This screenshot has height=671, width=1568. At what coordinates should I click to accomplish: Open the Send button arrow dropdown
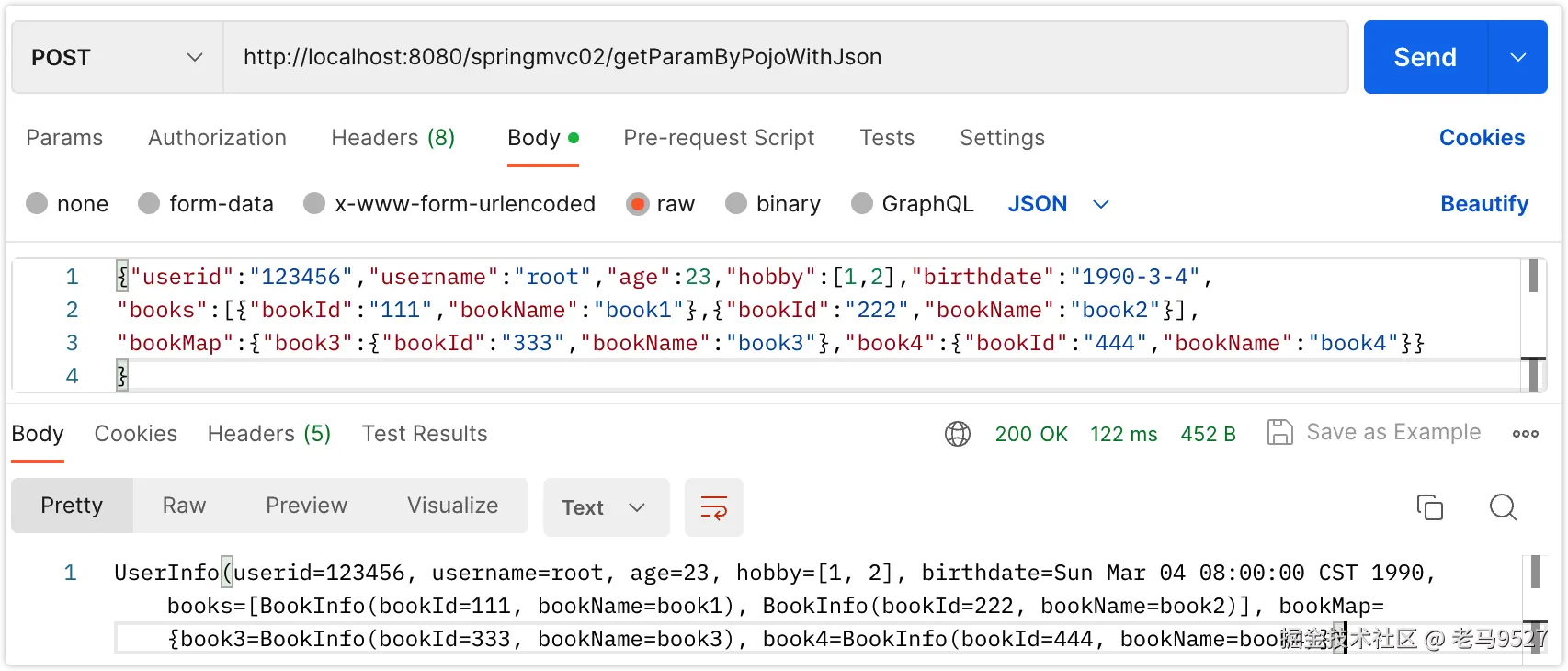click(1518, 57)
